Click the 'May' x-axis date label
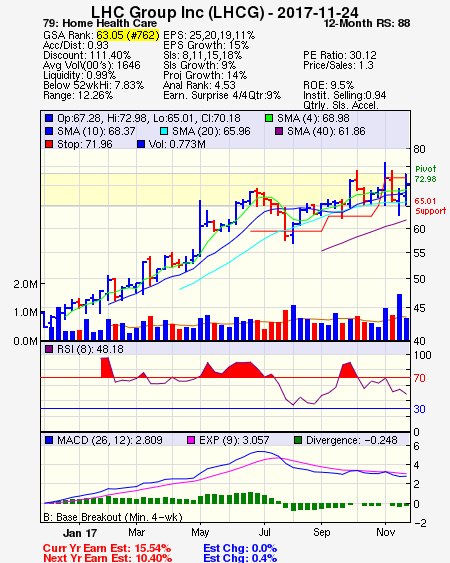 (200, 532)
